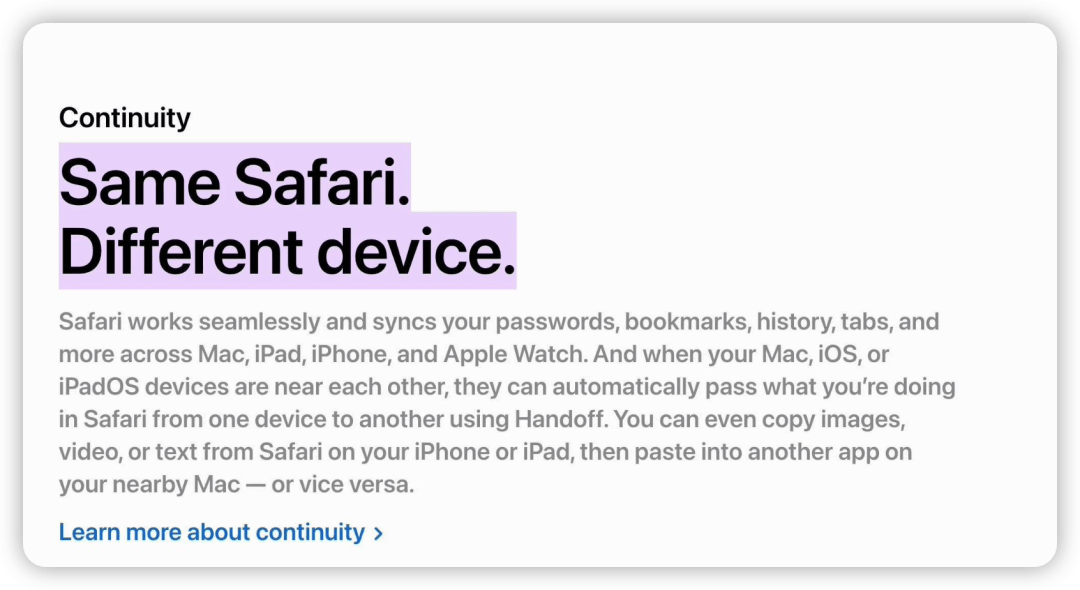Image resolution: width=1080 pixels, height=590 pixels.
Task: Click the word 'video' starting the fifth line
Action: click(86, 451)
